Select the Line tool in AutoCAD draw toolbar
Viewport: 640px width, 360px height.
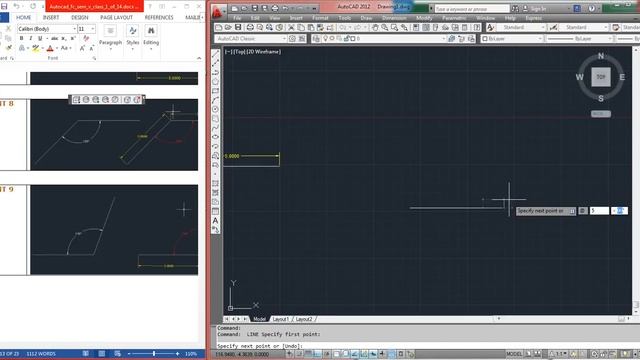pyautogui.click(x=216, y=54)
